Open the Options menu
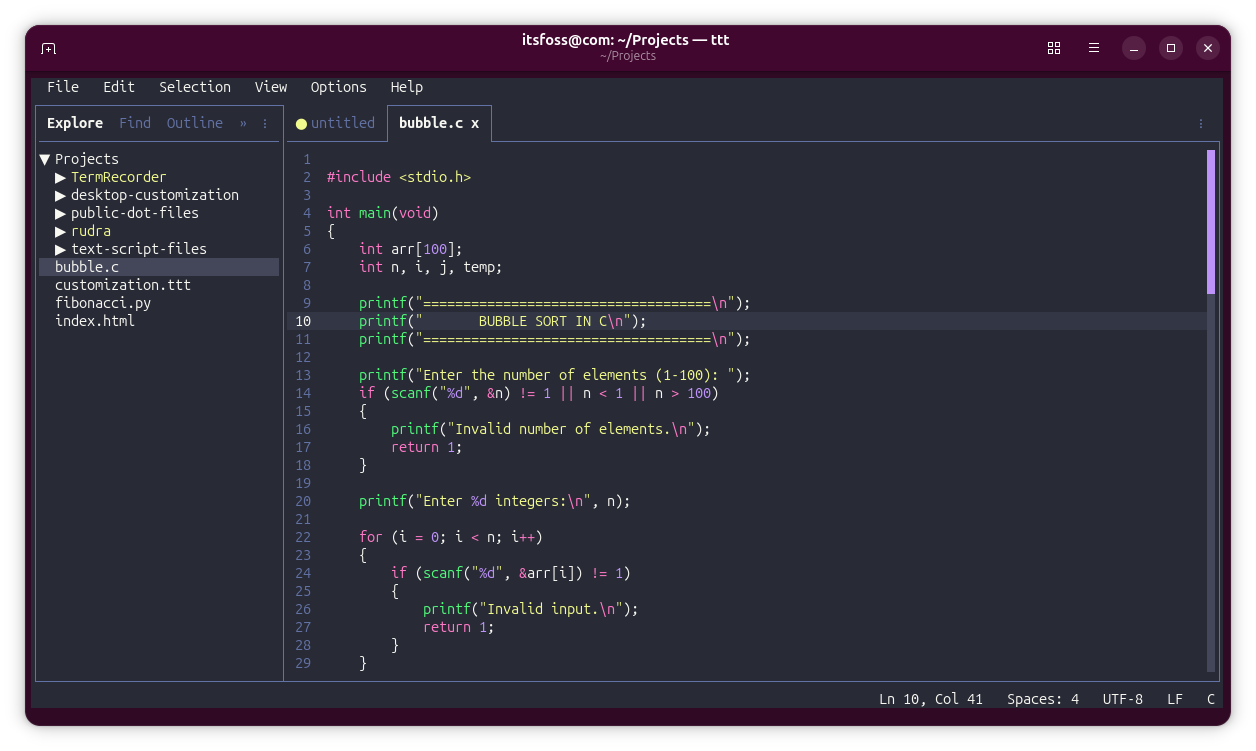 [x=339, y=87]
